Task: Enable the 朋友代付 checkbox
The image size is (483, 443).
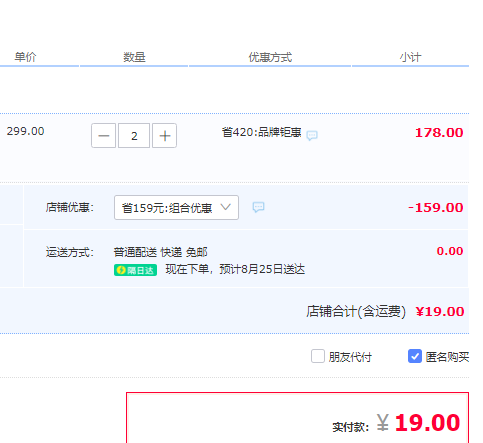Action: coord(318,356)
